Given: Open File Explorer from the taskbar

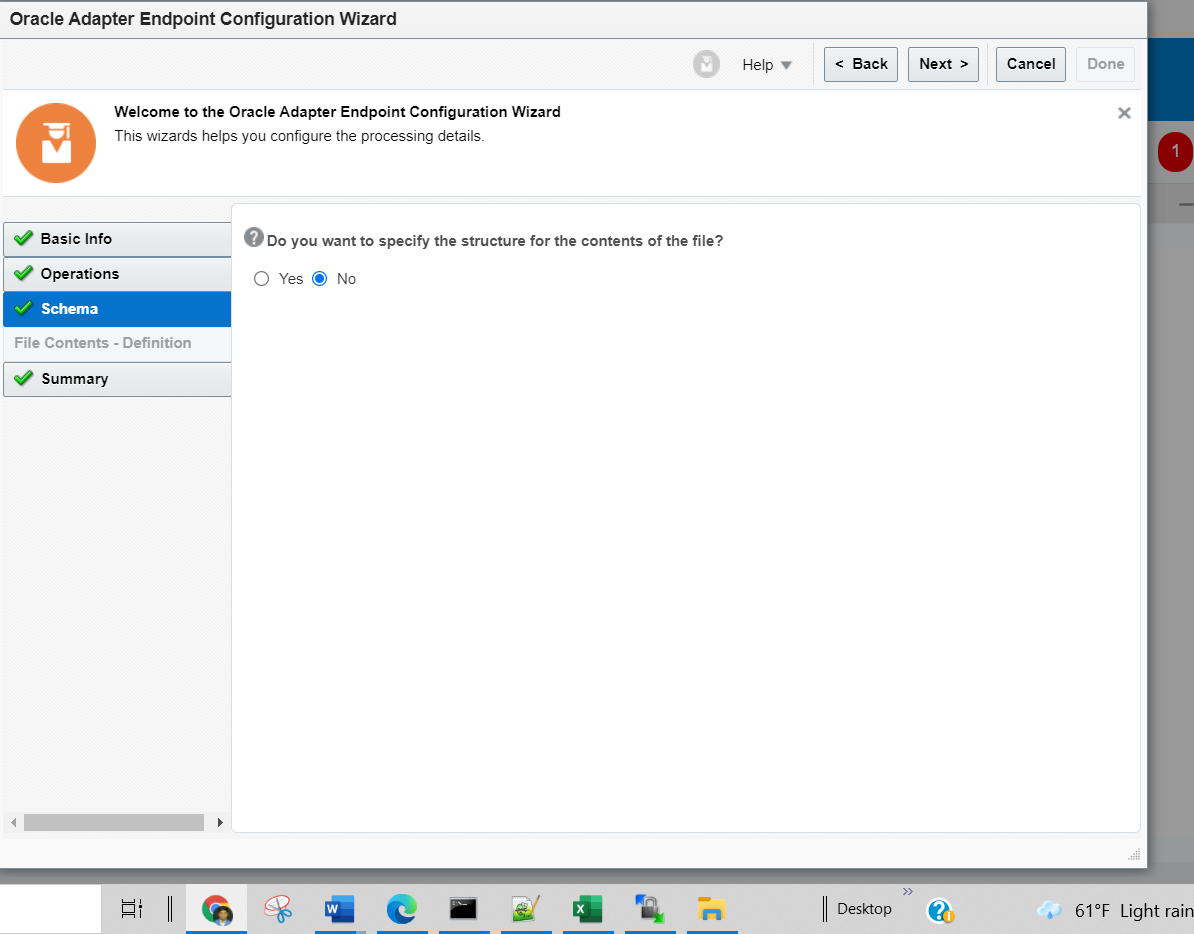Looking at the screenshot, I should pos(711,909).
